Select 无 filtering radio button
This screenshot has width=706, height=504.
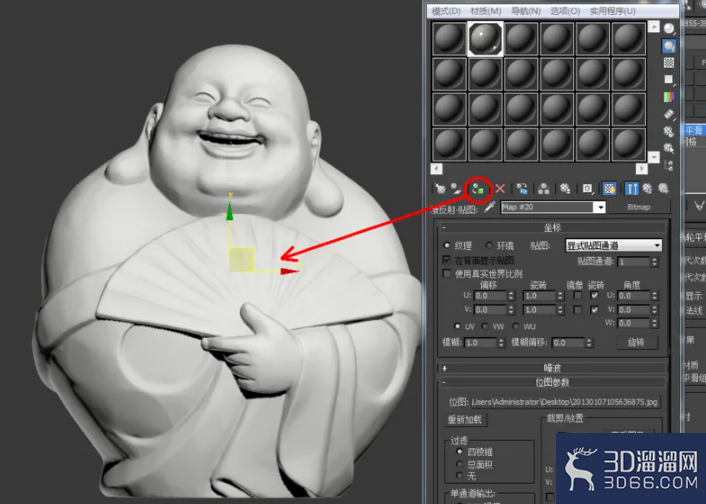coord(459,475)
